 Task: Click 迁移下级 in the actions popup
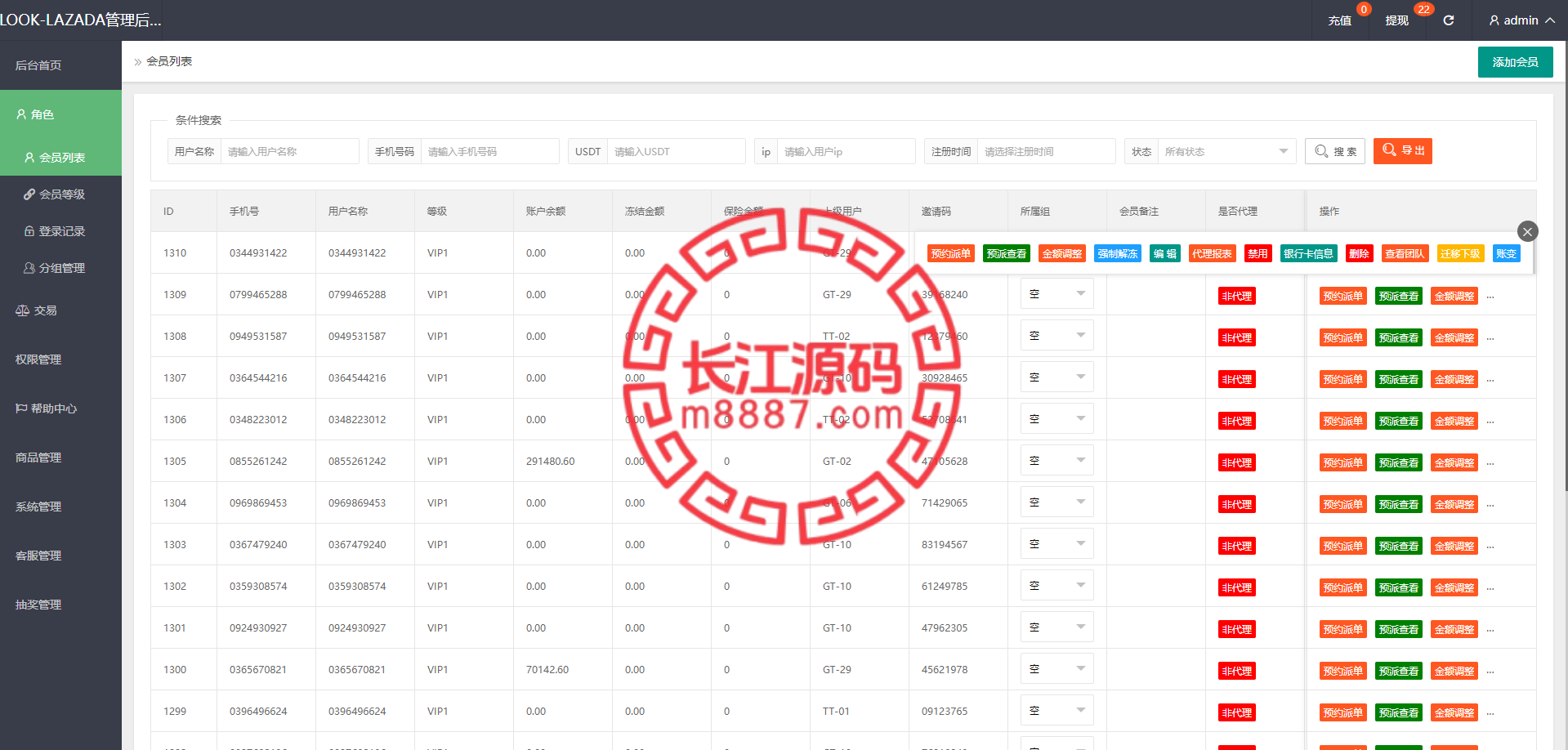tap(1460, 253)
